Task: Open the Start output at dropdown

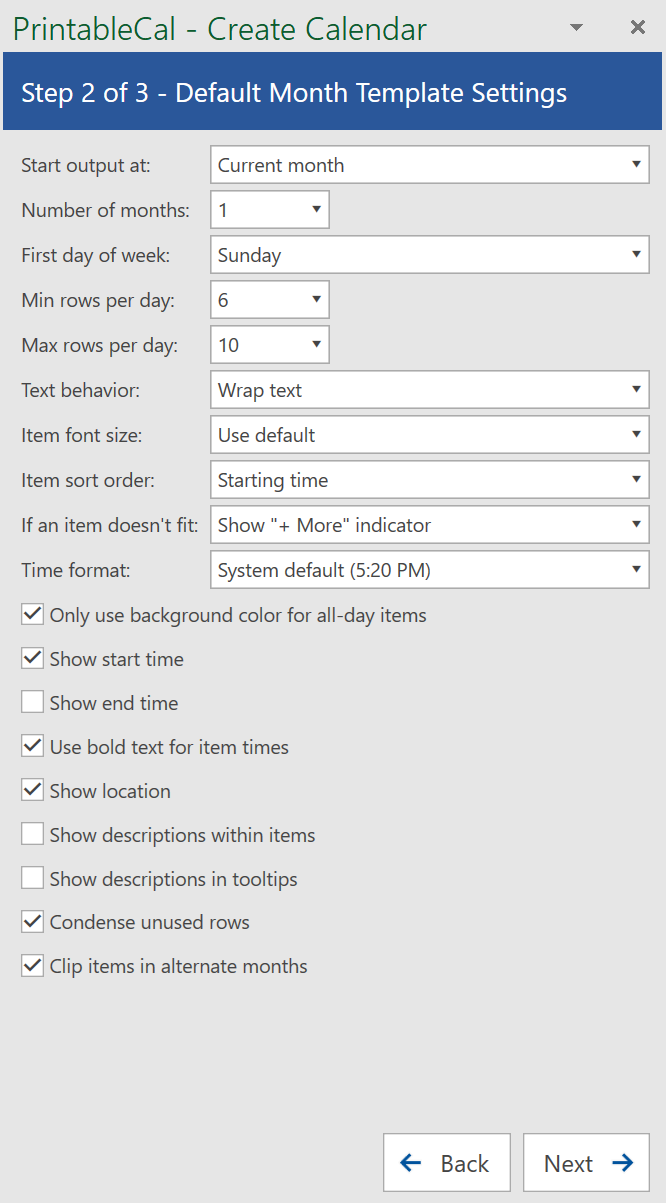Action: 430,165
